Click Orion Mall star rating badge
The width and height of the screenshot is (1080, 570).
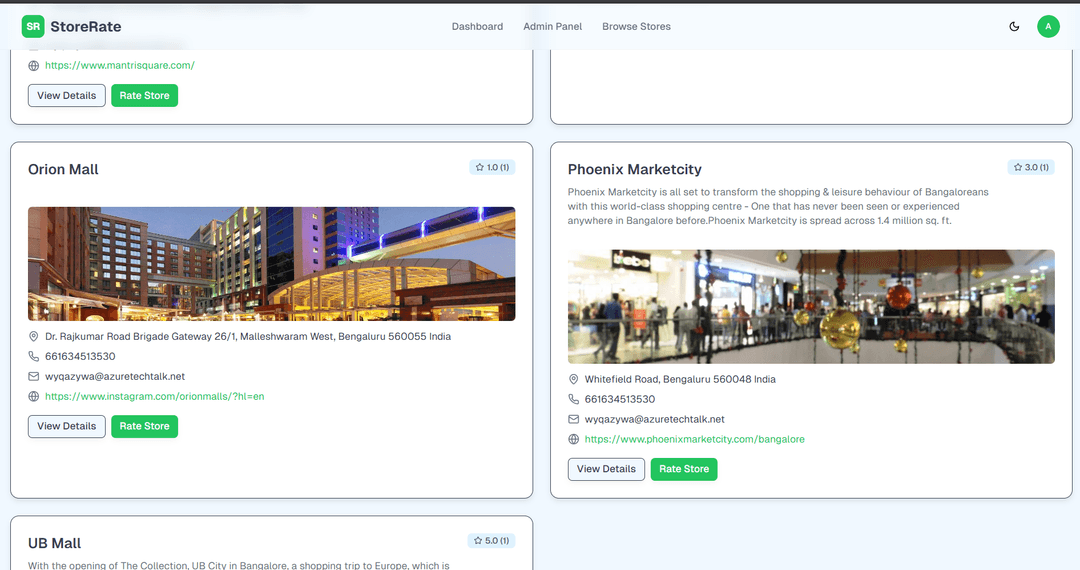click(492, 167)
